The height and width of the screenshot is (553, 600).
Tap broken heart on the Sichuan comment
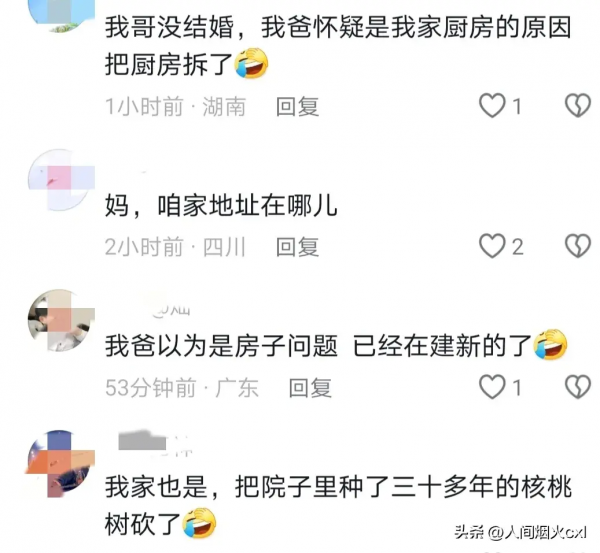coord(578,246)
